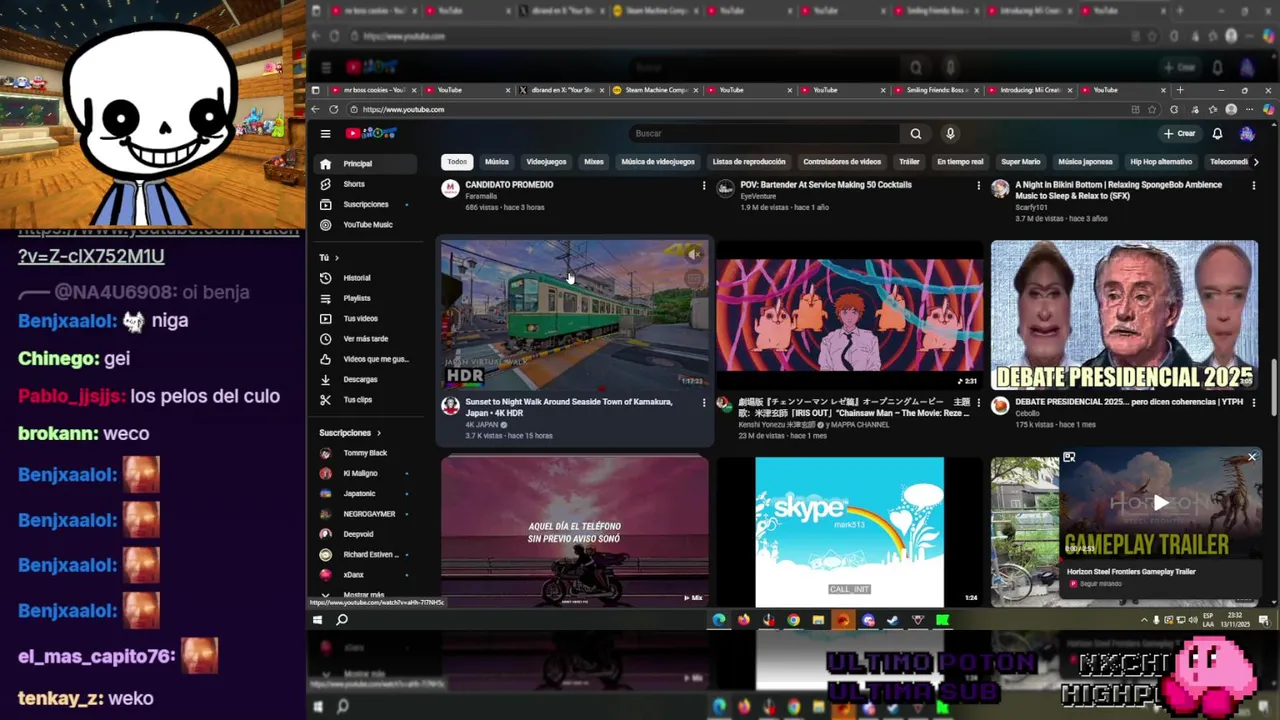Viewport: 1280px width, 720px height.
Task: Open the notifications bell
Action: [1217, 133]
